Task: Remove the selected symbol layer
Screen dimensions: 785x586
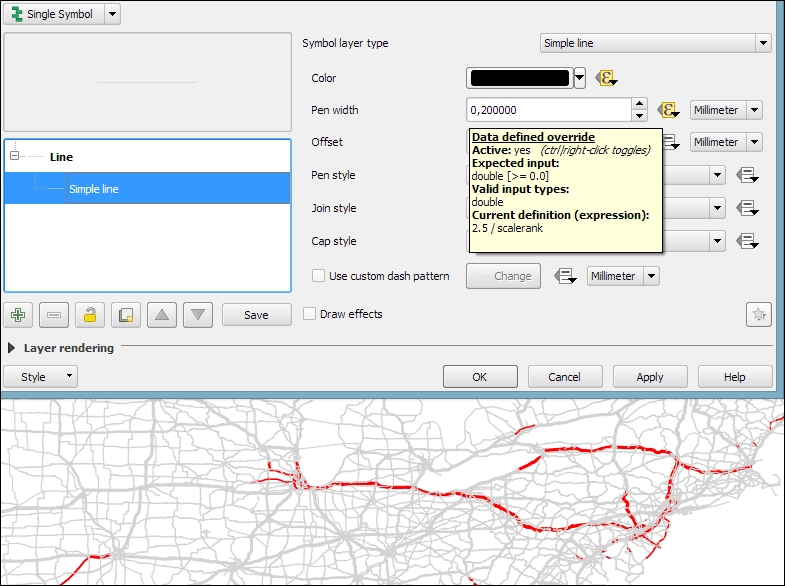Action: [x=54, y=315]
